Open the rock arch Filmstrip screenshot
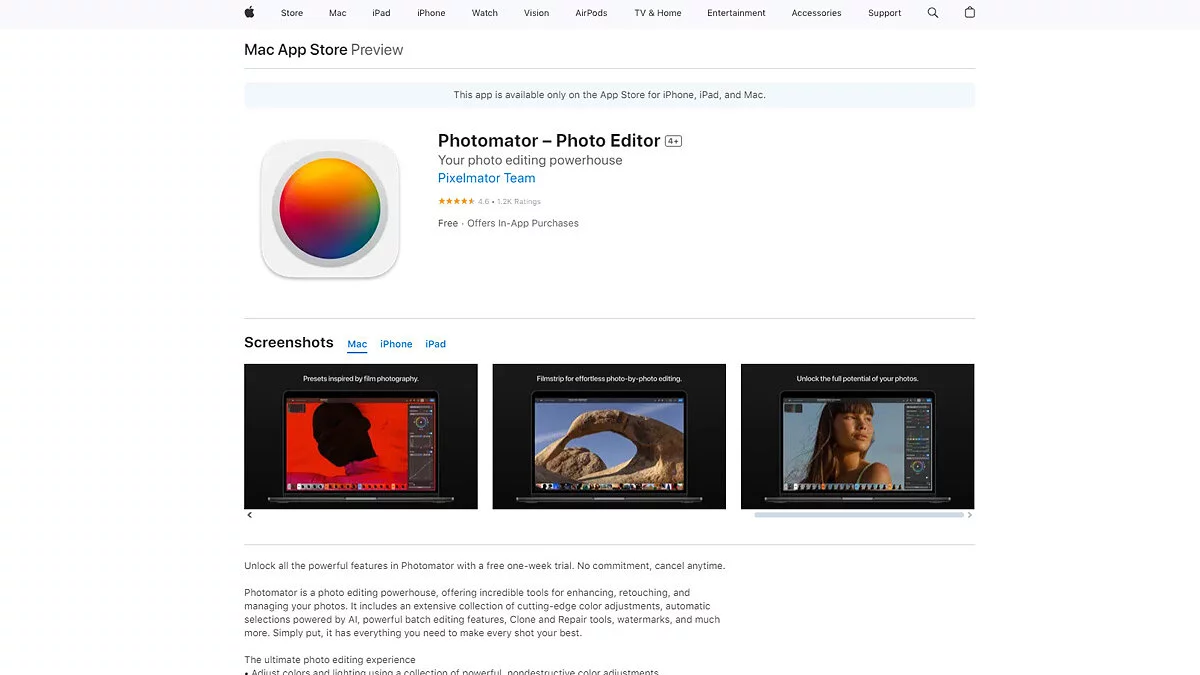1200x675 pixels. point(609,436)
